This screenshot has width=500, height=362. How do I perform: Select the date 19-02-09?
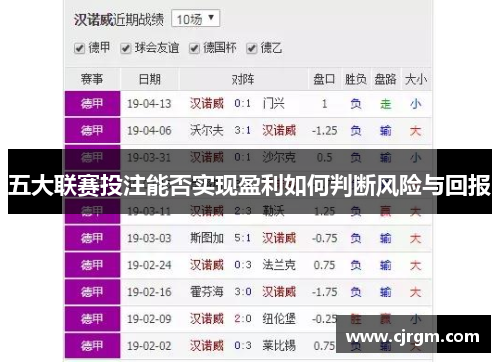point(149,319)
